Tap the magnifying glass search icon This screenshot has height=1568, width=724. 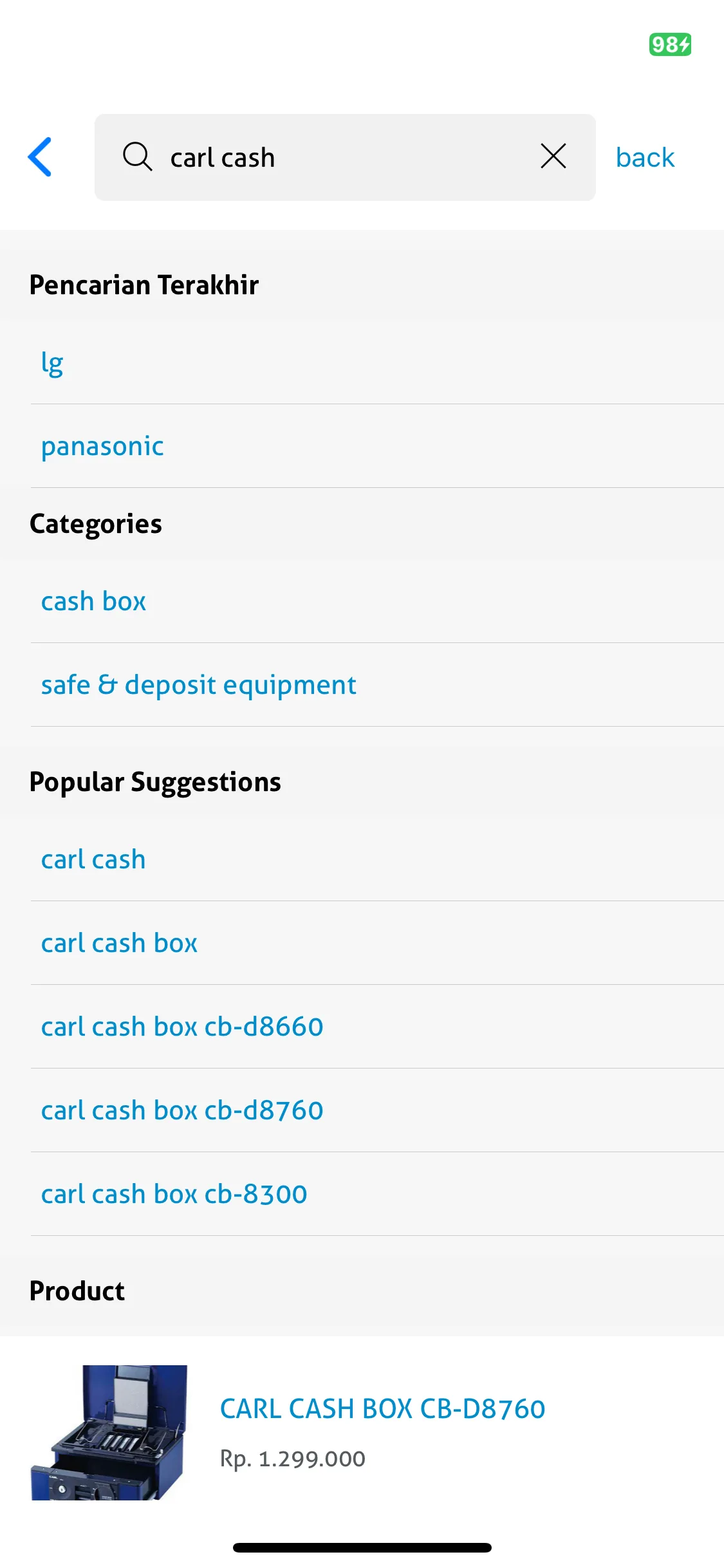(137, 157)
